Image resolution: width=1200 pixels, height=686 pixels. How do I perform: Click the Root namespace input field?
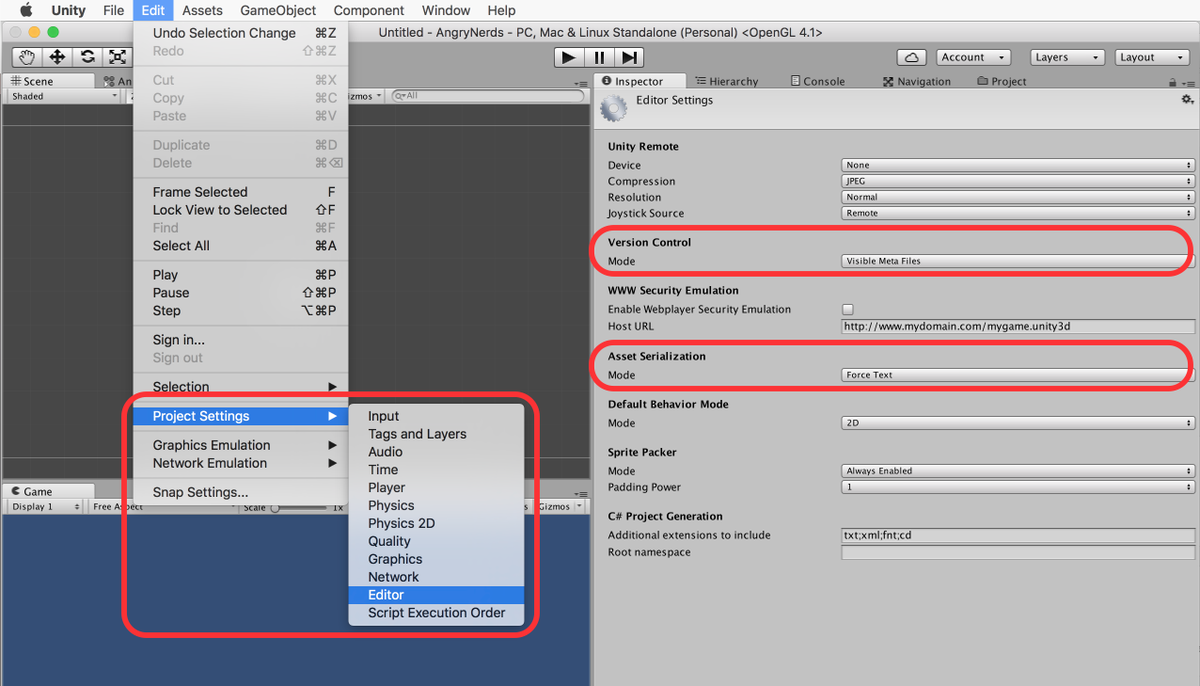(x=1018, y=552)
